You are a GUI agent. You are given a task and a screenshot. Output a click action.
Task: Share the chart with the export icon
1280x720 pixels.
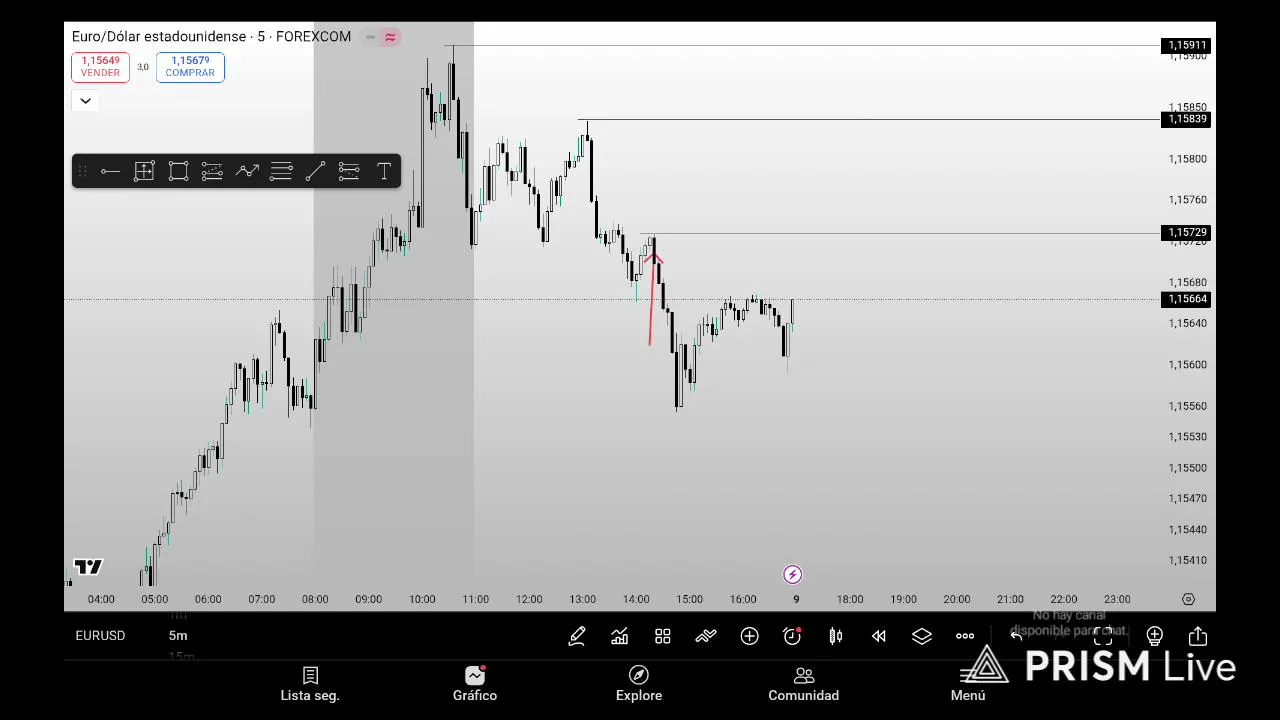point(1198,636)
